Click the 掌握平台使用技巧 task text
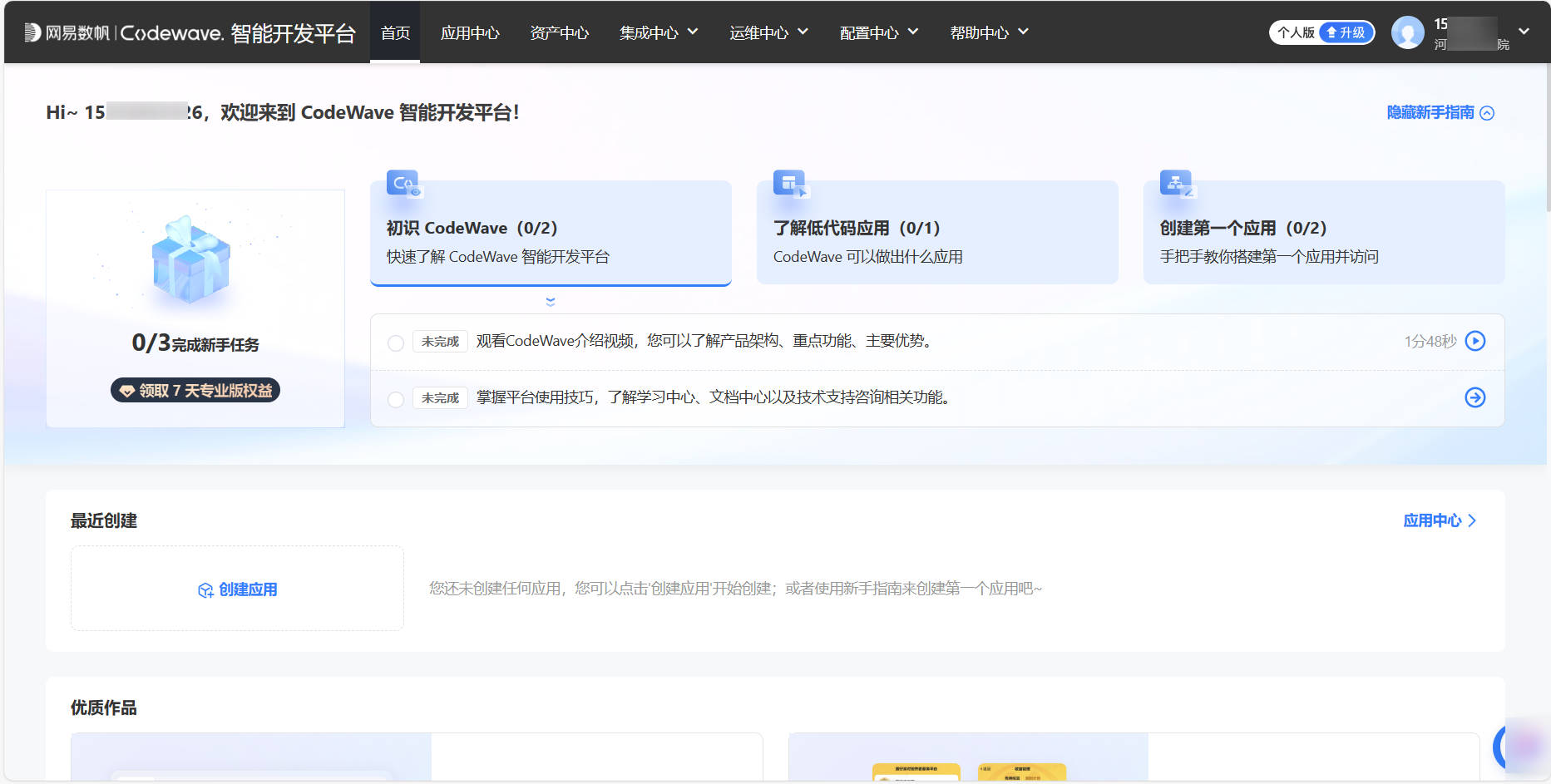This screenshot has width=1551, height=784. (x=715, y=397)
